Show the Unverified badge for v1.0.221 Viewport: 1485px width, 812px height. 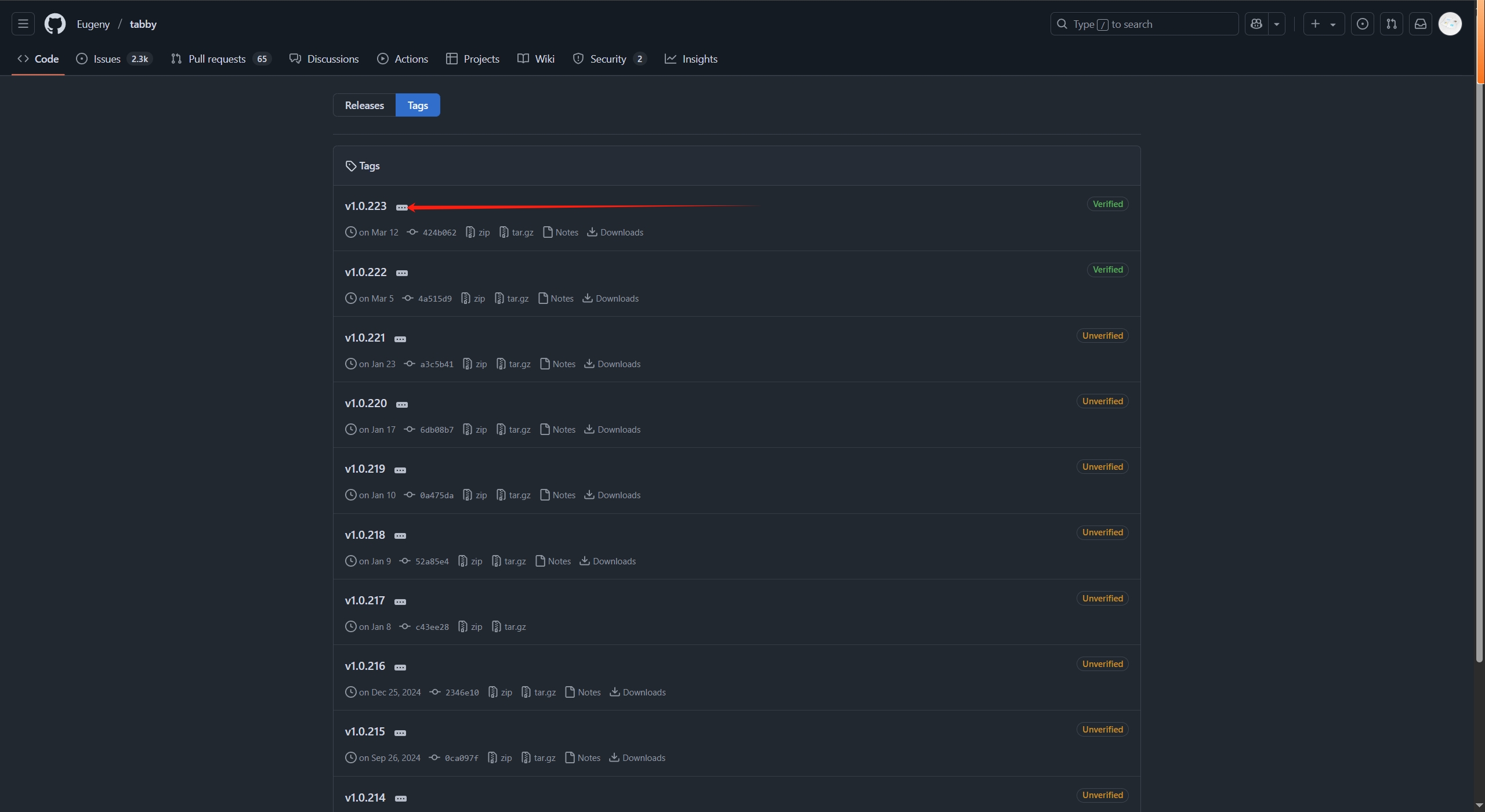point(1102,336)
